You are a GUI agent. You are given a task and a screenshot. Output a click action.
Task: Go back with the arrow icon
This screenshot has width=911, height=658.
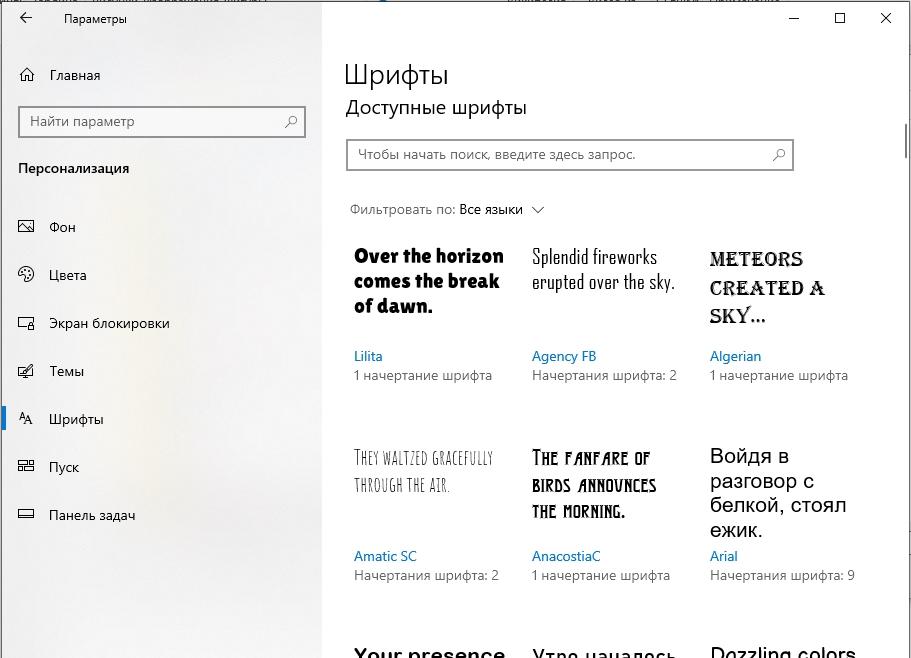click(26, 18)
